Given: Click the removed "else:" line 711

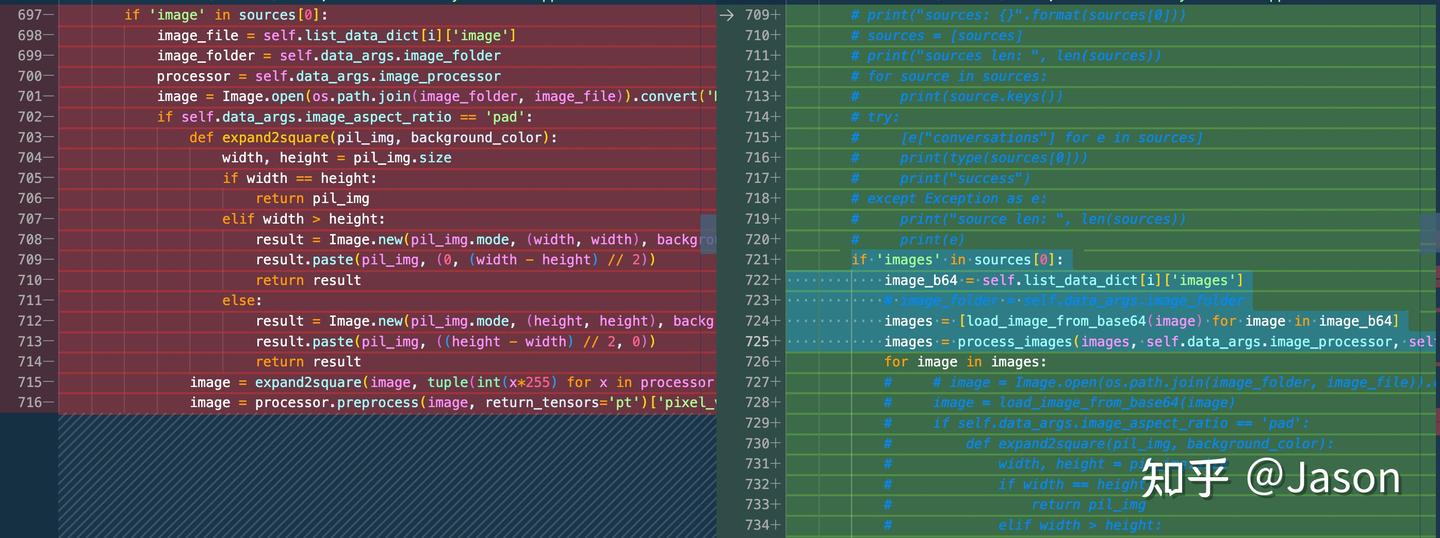Looking at the screenshot, I should tap(243, 300).
